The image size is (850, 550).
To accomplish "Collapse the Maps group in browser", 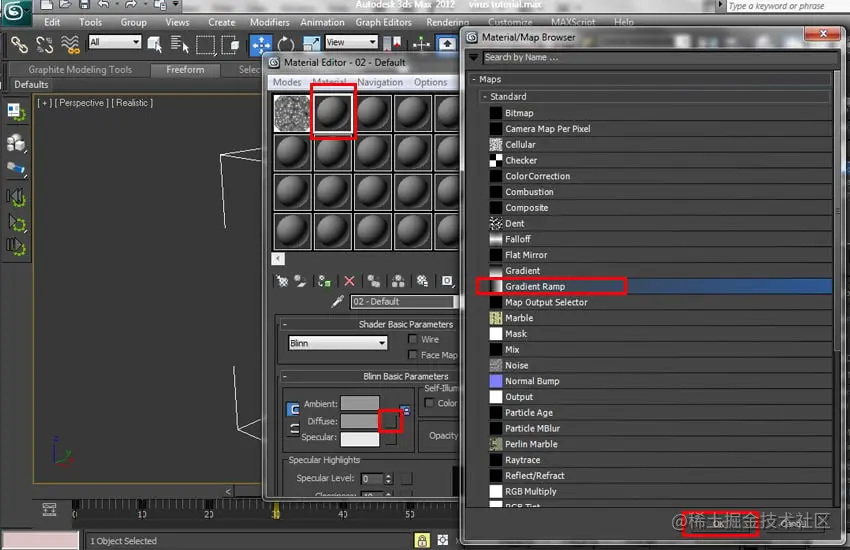I will click(x=474, y=80).
